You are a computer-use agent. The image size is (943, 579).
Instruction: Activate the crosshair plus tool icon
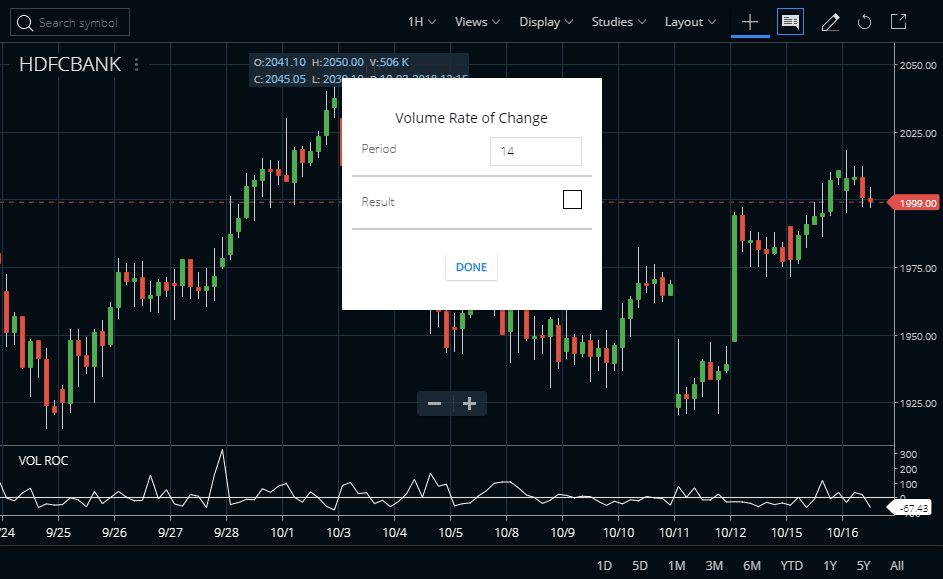[750, 23]
